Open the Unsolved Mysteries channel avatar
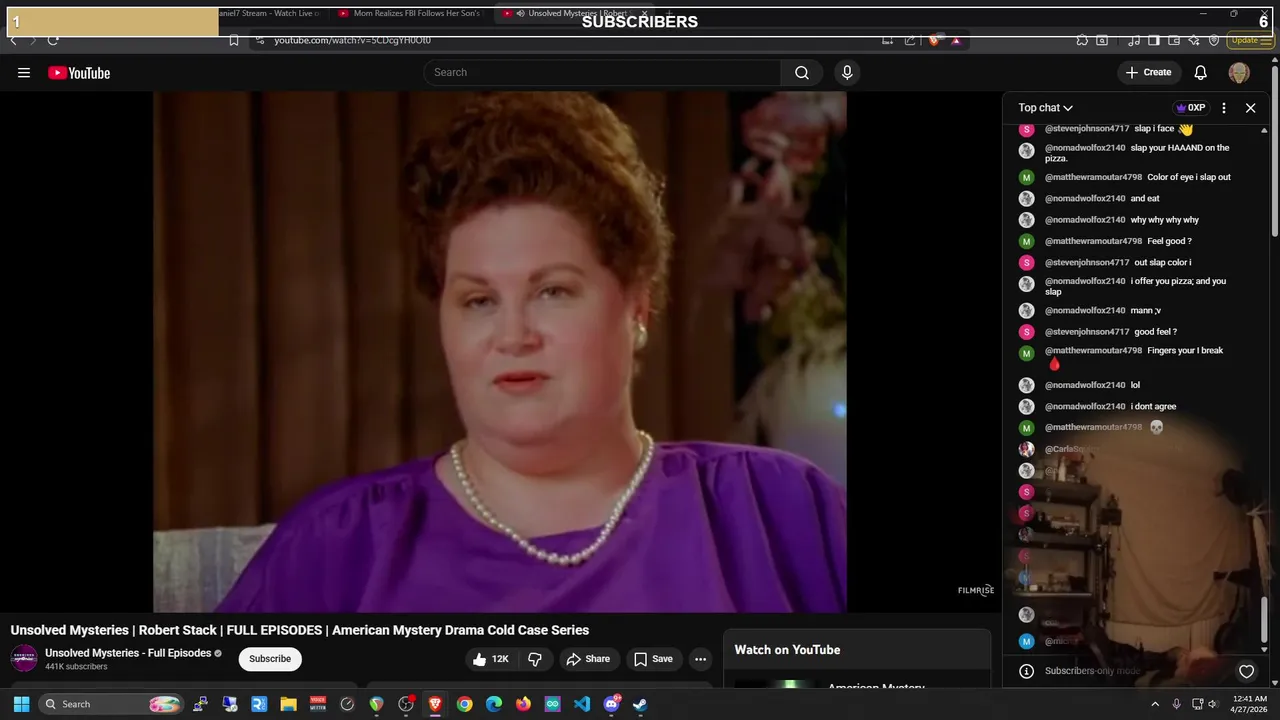 click(24, 658)
